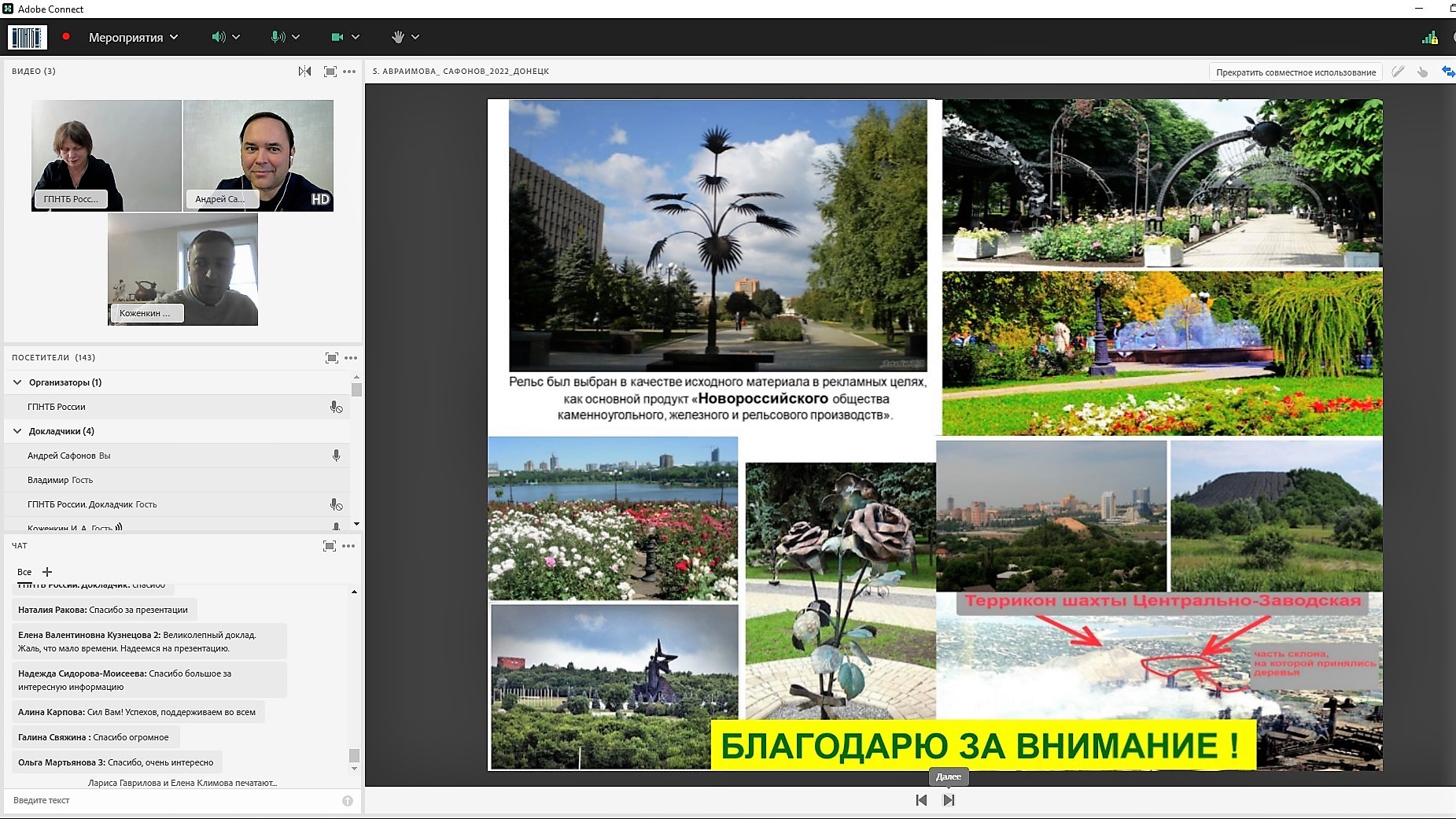The height and width of the screenshot is (819, 1456).
Task: Select ГПНТБ России in the organizers list
Action: pos(177,407)
